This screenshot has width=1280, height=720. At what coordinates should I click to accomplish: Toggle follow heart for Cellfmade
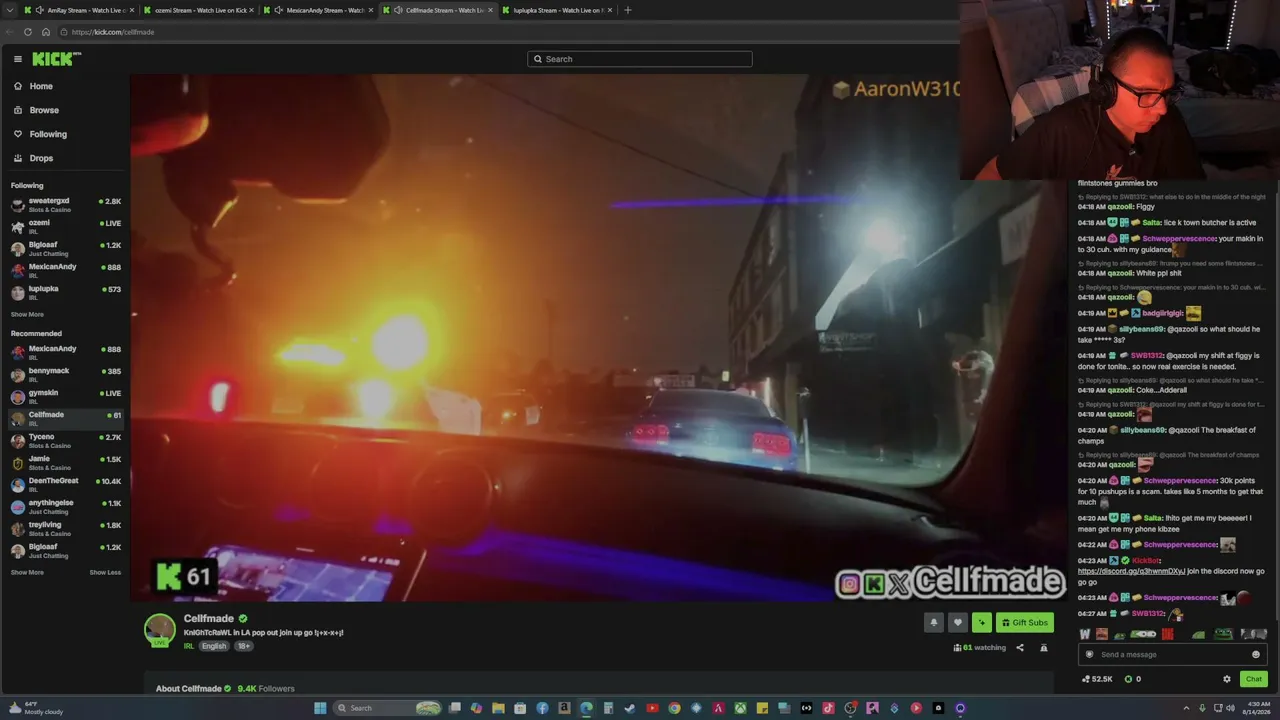click(x=957, y=622)
